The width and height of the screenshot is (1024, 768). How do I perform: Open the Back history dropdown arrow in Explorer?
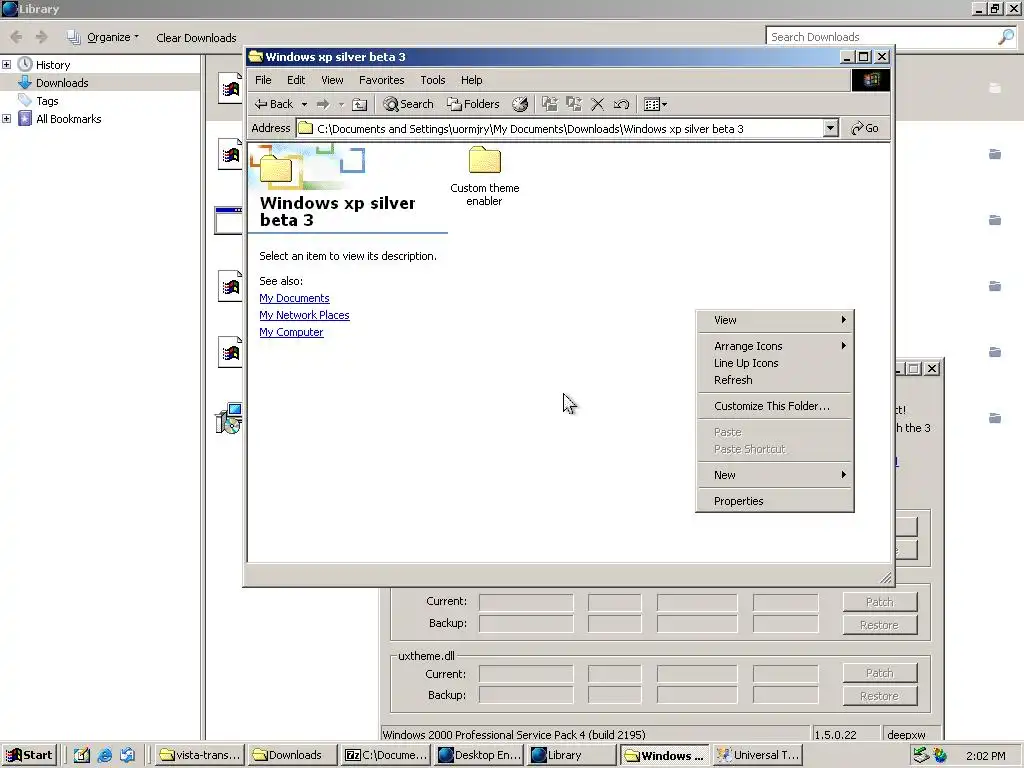304,104
